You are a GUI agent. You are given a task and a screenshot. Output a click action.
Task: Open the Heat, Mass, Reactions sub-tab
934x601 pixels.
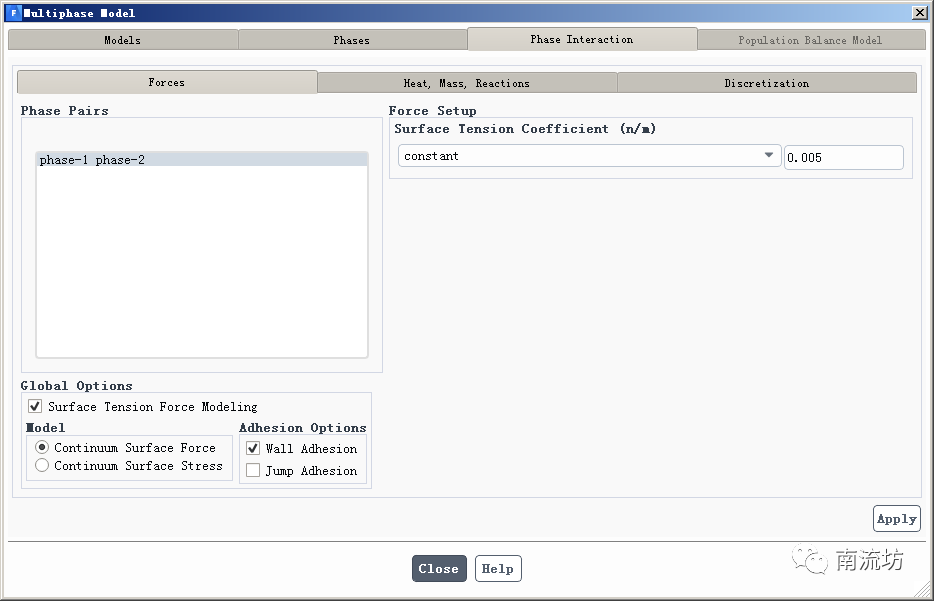(467, 83)
